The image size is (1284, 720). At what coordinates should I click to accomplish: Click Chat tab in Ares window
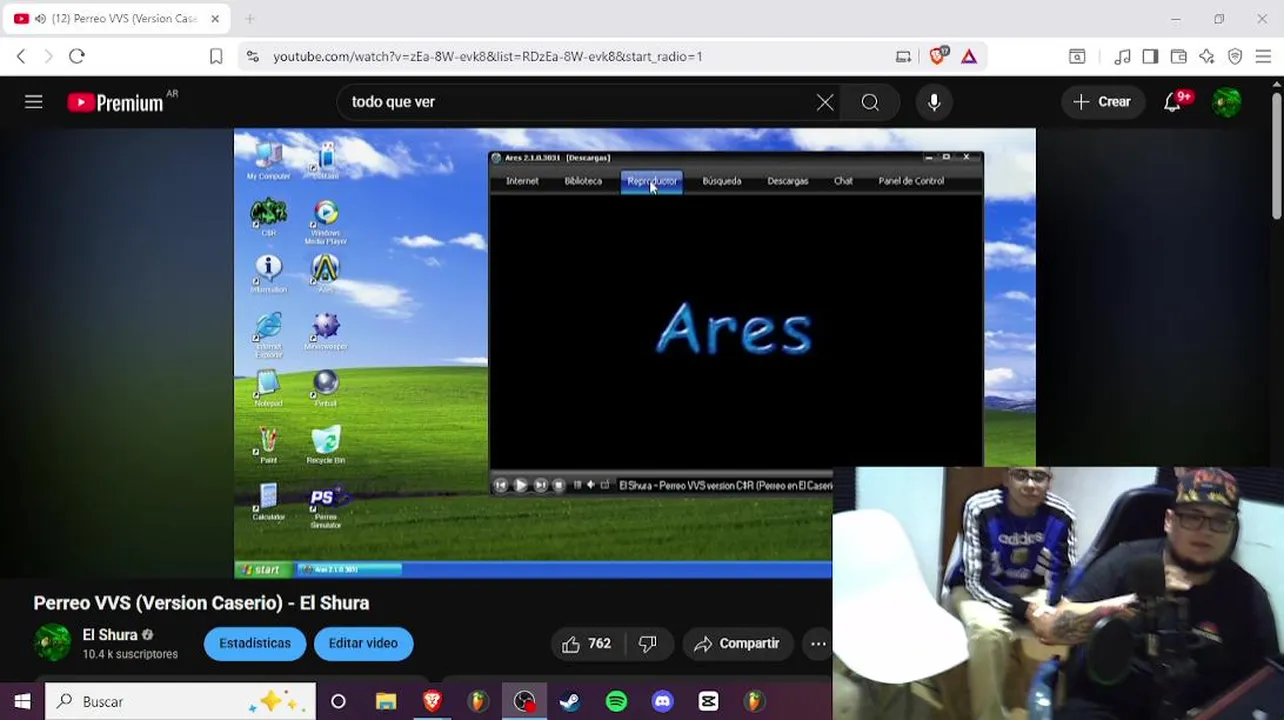tap(843, 181)
